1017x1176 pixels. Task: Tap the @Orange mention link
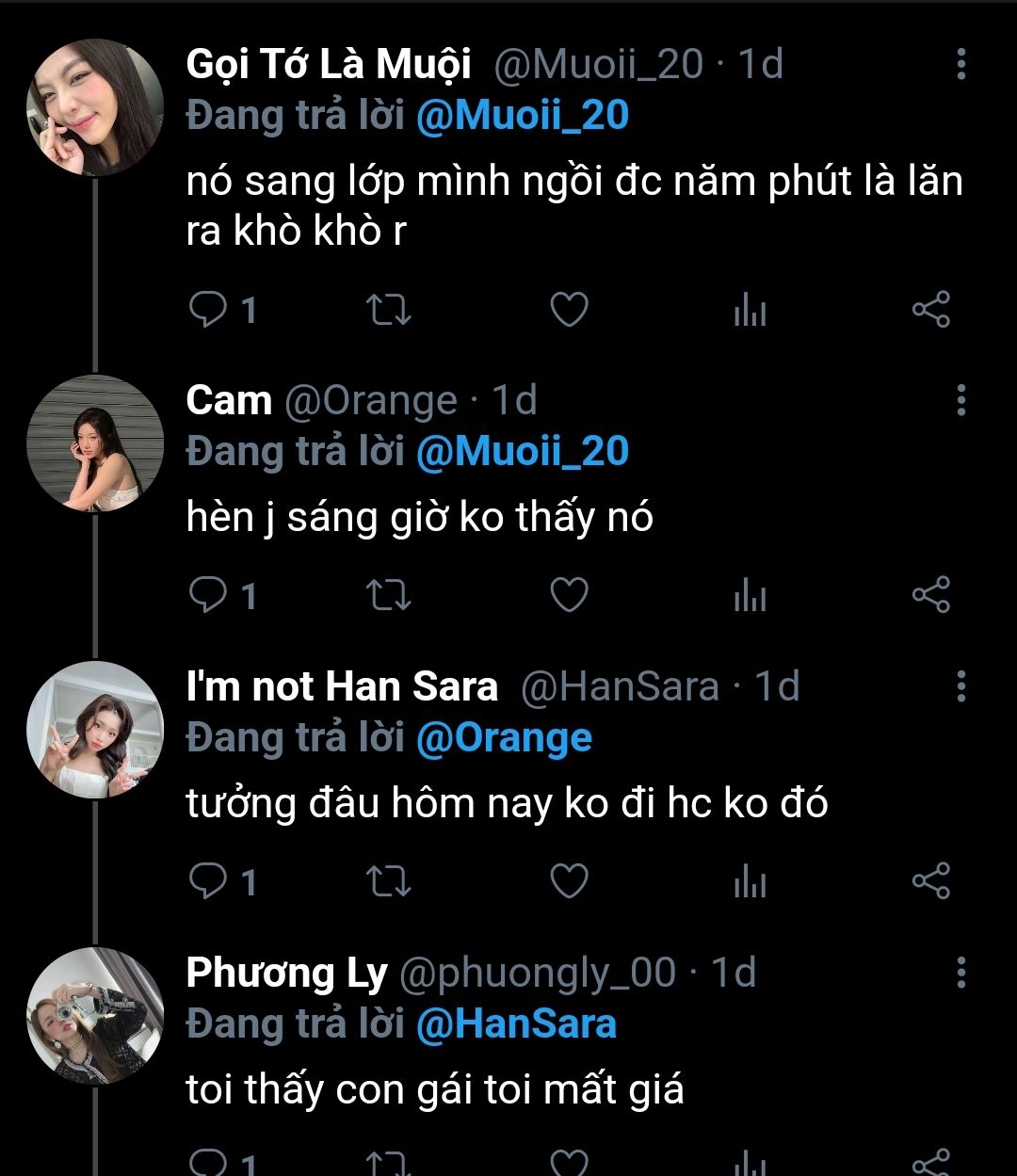click(504, 738)
